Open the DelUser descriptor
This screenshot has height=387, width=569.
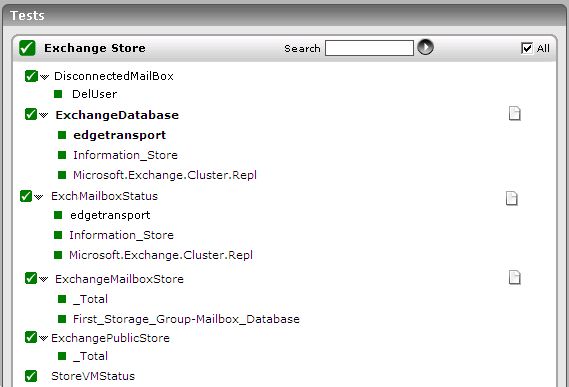pos(94,94)
